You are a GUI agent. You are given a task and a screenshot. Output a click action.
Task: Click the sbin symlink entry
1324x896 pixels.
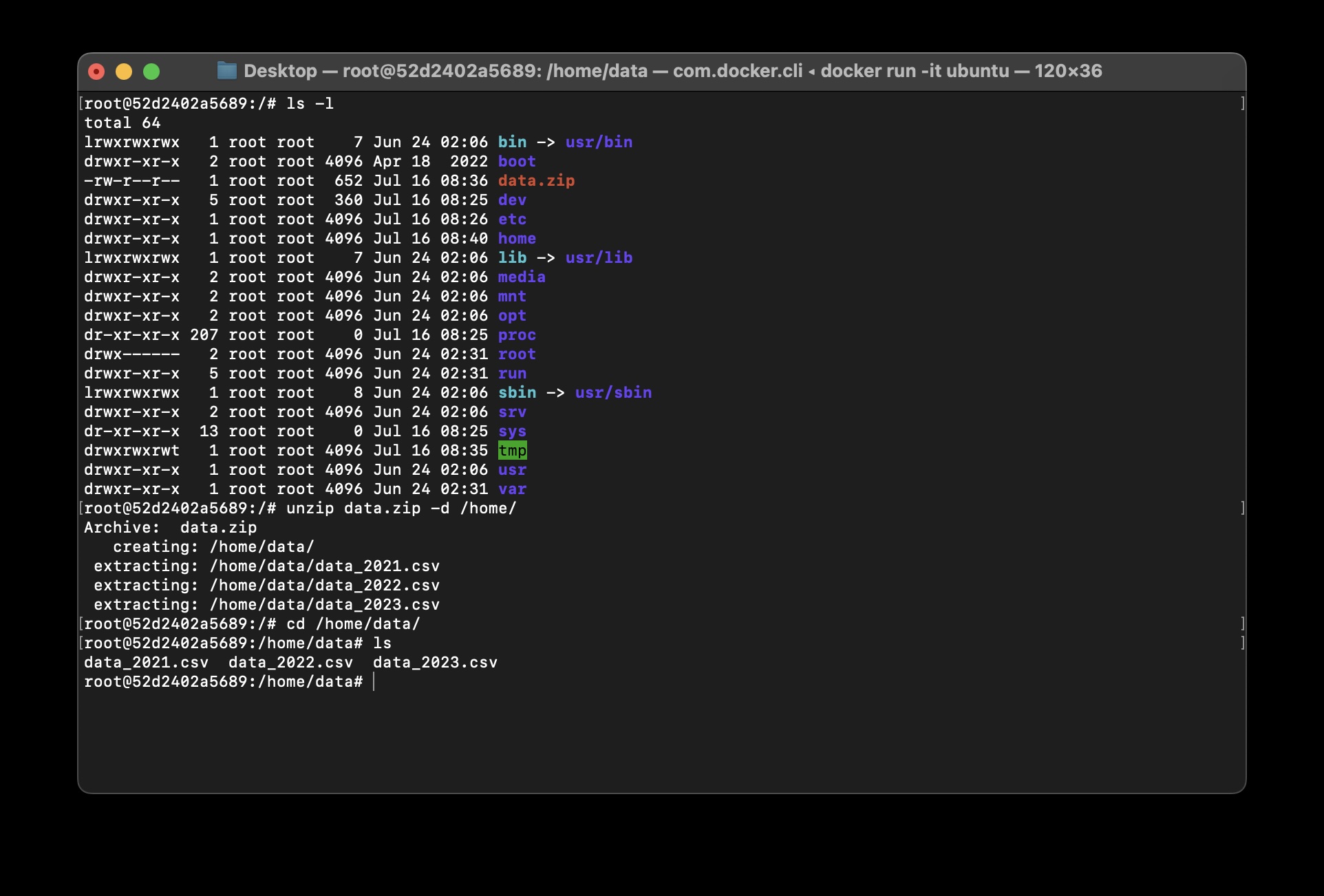pos(517,393)
